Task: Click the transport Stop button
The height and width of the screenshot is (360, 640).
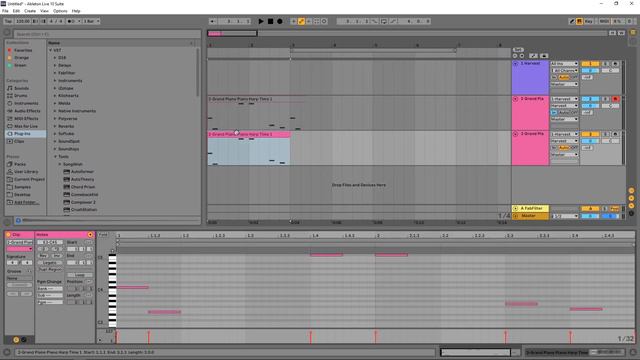Action: coord(270,21)
